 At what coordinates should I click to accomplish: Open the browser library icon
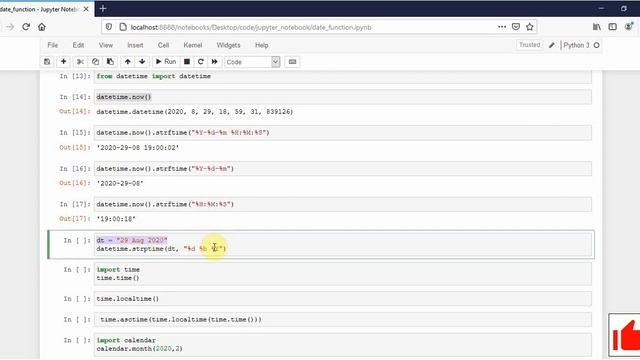point(597,27)
